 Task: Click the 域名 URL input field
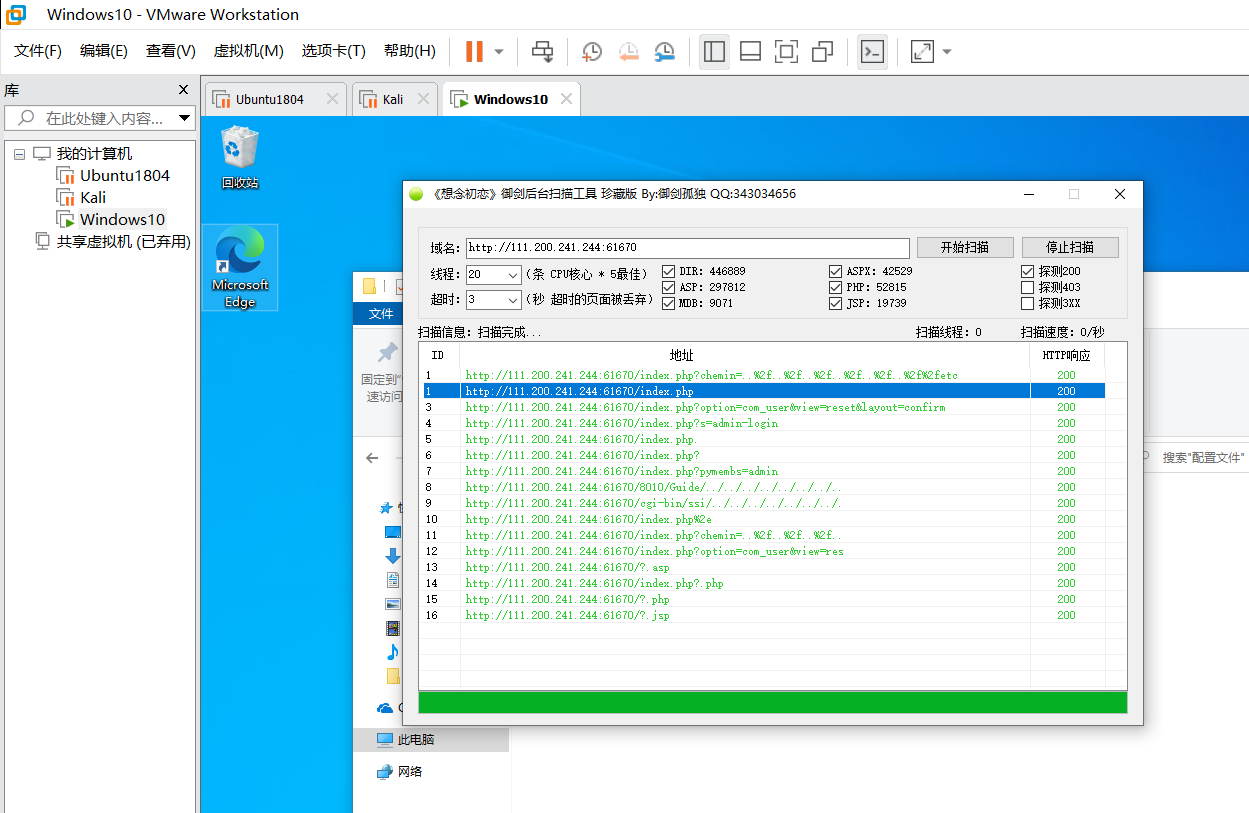click(x=687, y=247)
